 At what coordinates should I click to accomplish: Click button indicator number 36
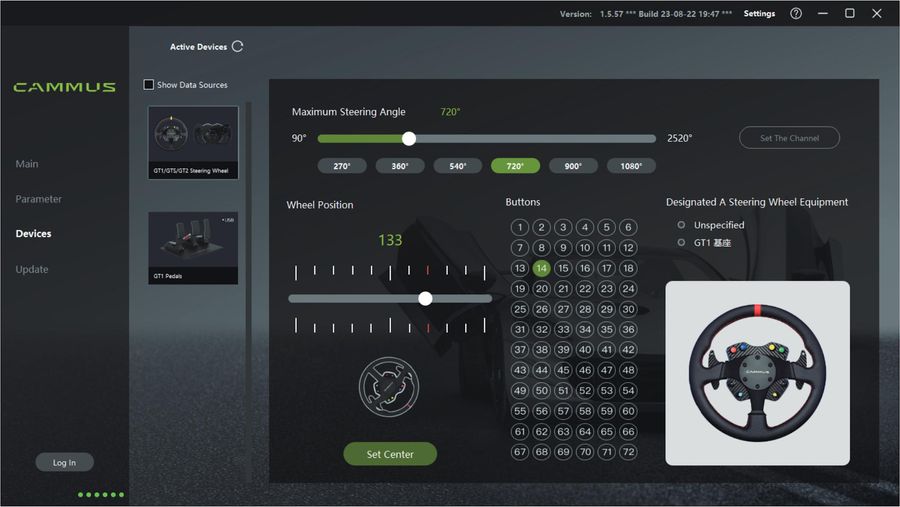(x=628, y=329)
